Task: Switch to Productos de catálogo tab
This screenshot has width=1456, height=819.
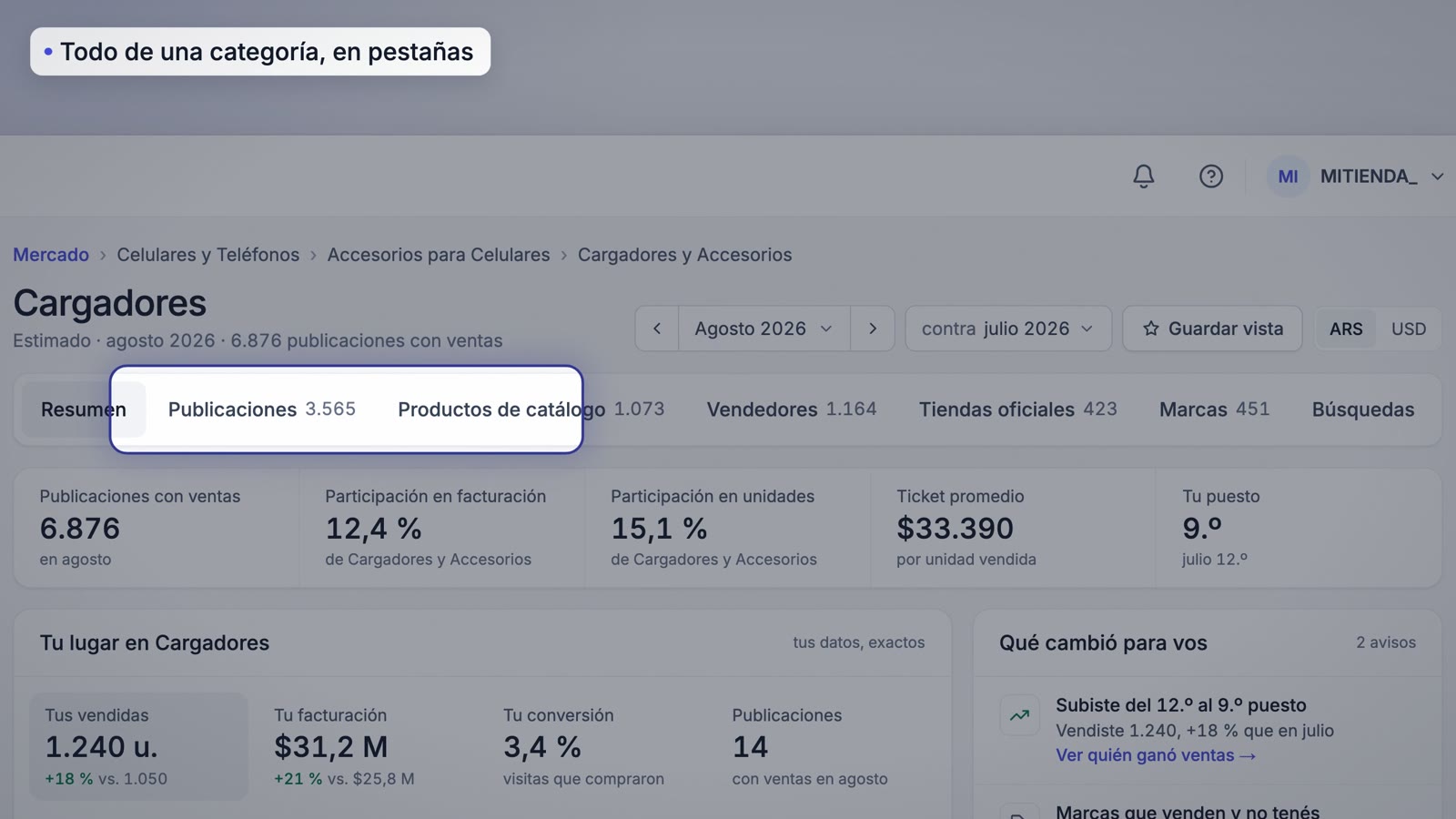Action: (x=531, y=409)
